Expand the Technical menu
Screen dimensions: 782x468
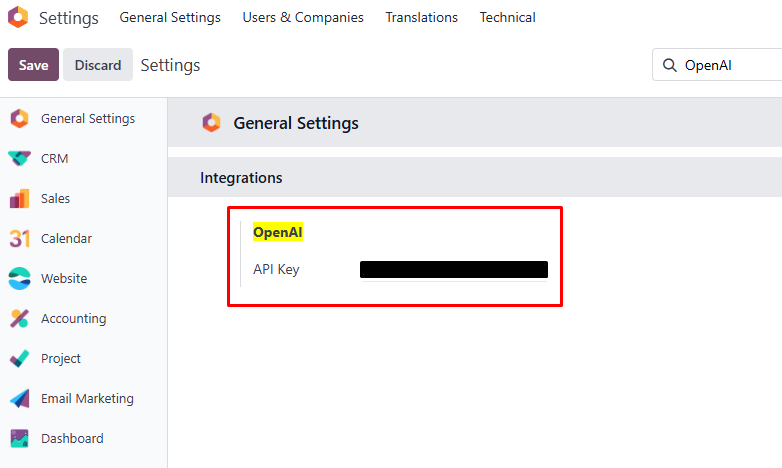507,17
